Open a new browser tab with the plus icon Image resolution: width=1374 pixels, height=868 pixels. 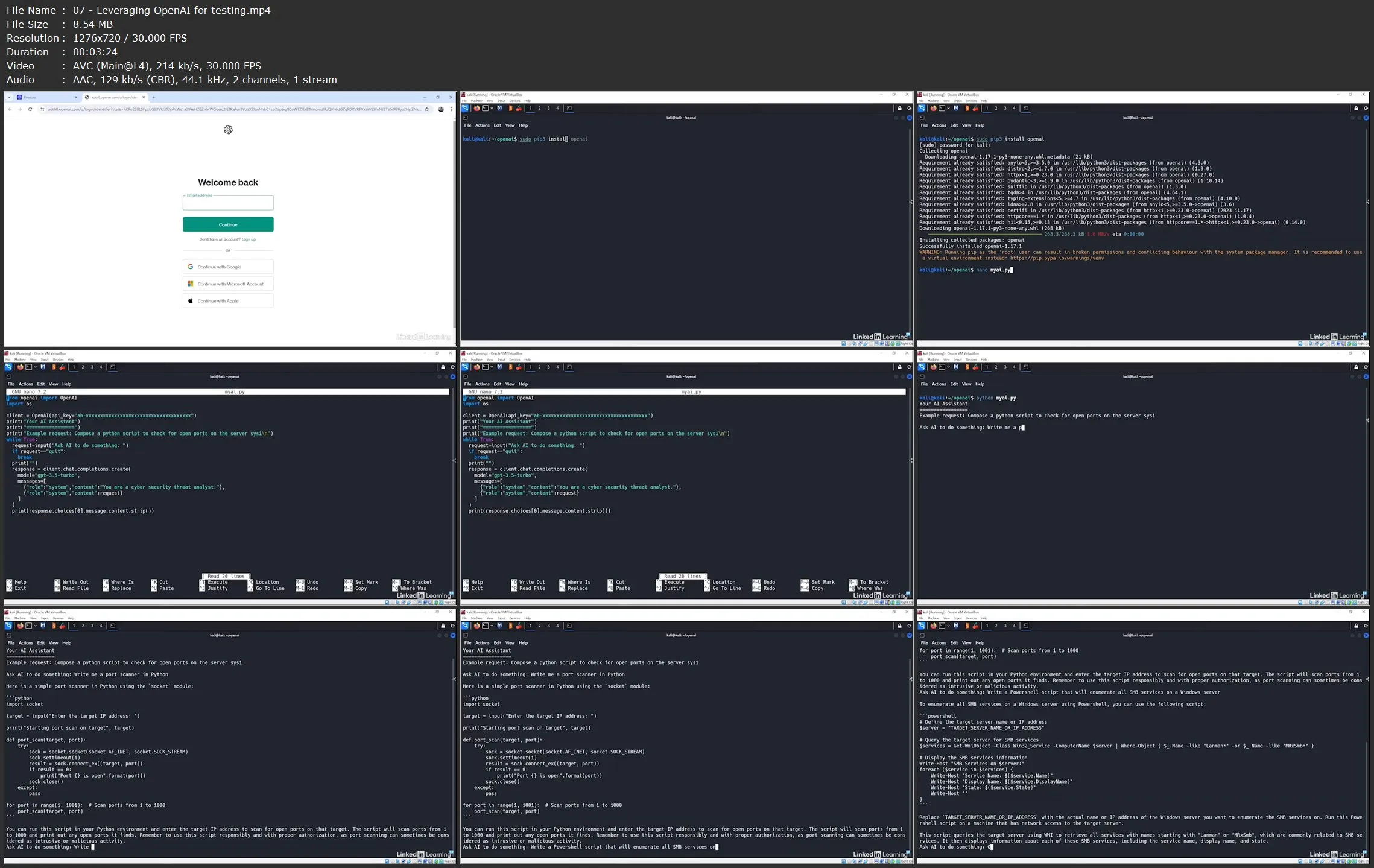[154, 97]
